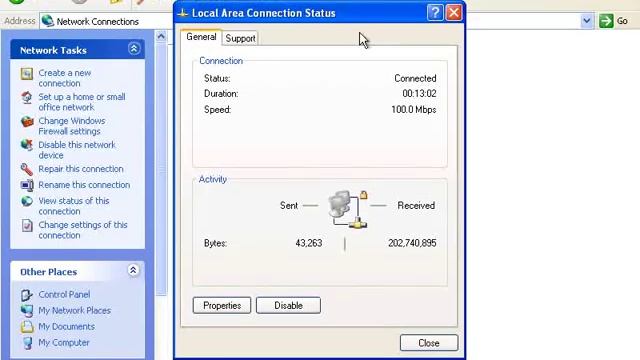Click the Change settings of this connection icon
This screenshot has width=640, height=360.
point(27,225)
